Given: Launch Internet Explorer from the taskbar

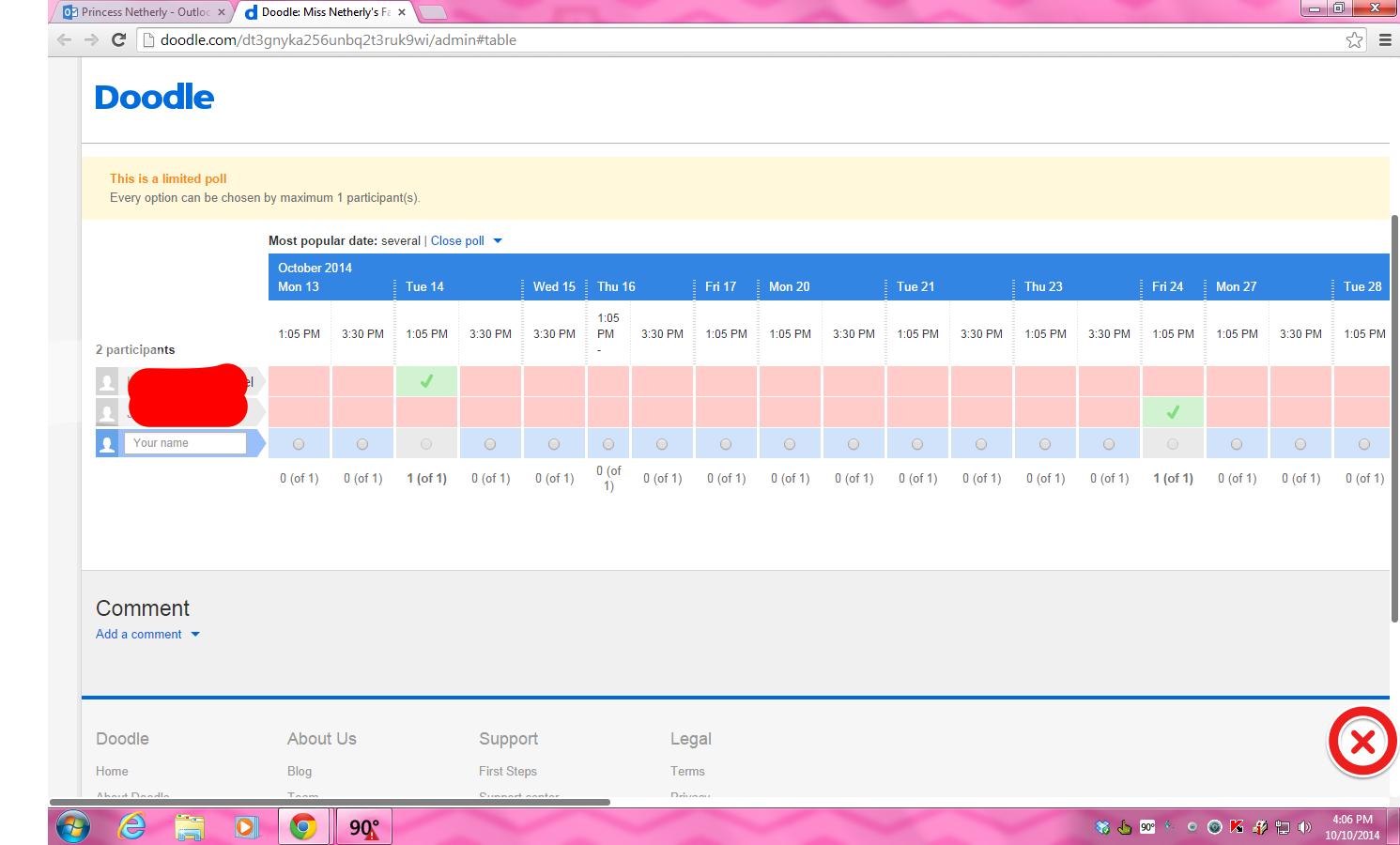Looking at the screenshot, I should click(131, 826).
